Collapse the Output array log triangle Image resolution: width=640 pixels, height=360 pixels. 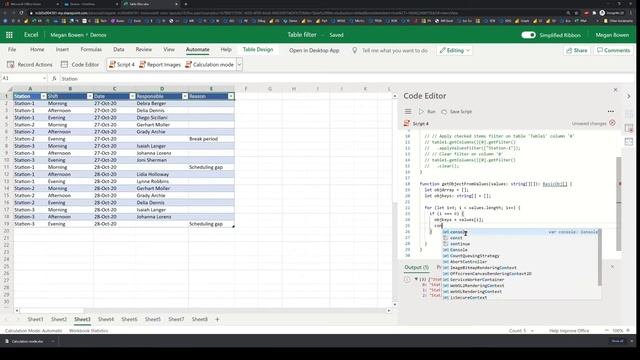pos(416,279)
